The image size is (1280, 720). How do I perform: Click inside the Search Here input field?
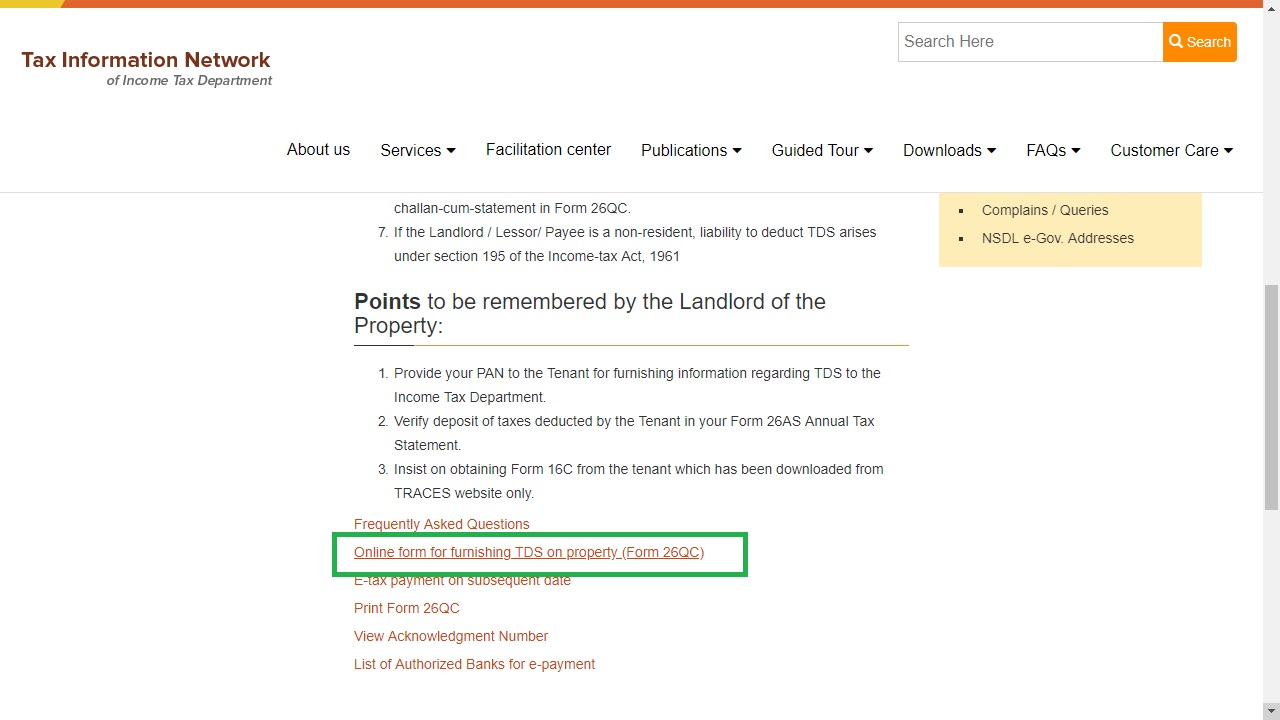click(x=1029, y=41)
